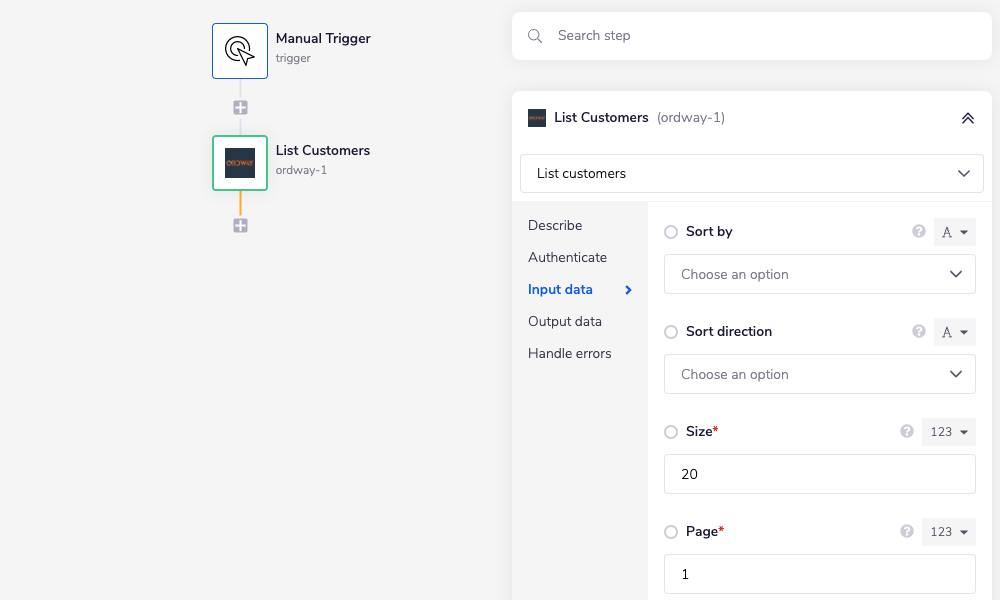1000x600 pixels.
Task: Toggle the Sort by radio button
Action: [x=671, y=232]
